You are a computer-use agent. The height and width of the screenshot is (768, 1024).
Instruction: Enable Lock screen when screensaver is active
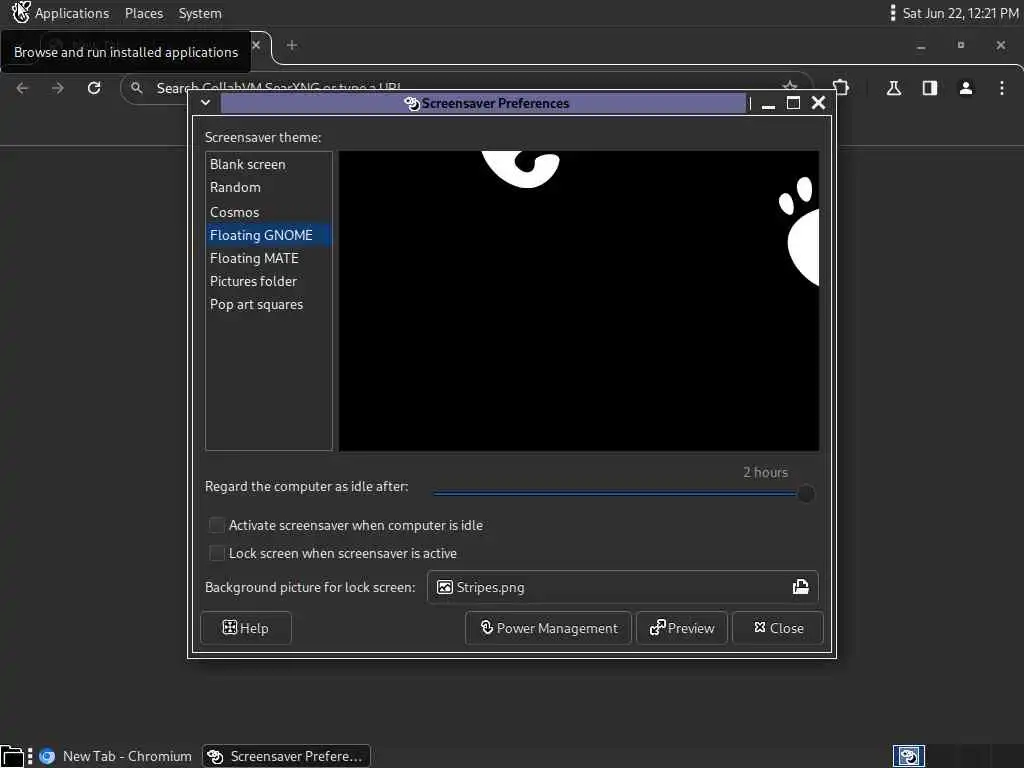[x=216, y=553]
